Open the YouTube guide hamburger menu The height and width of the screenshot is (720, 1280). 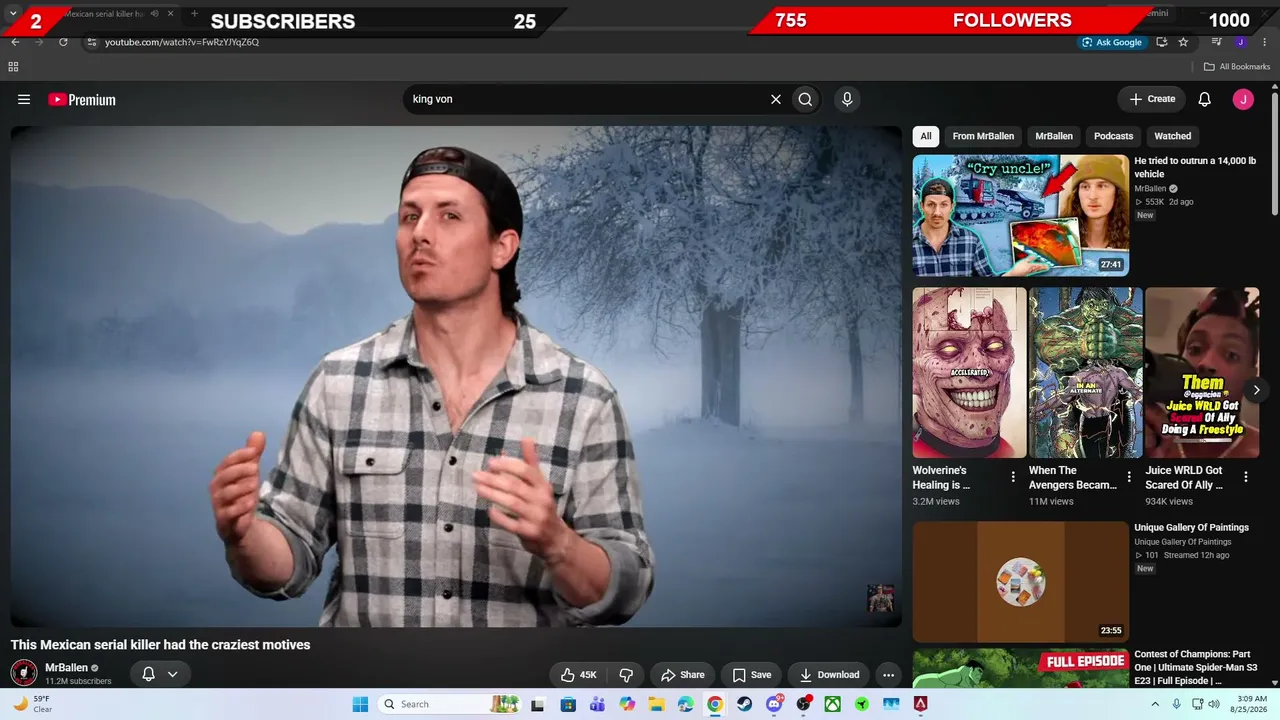24,99
